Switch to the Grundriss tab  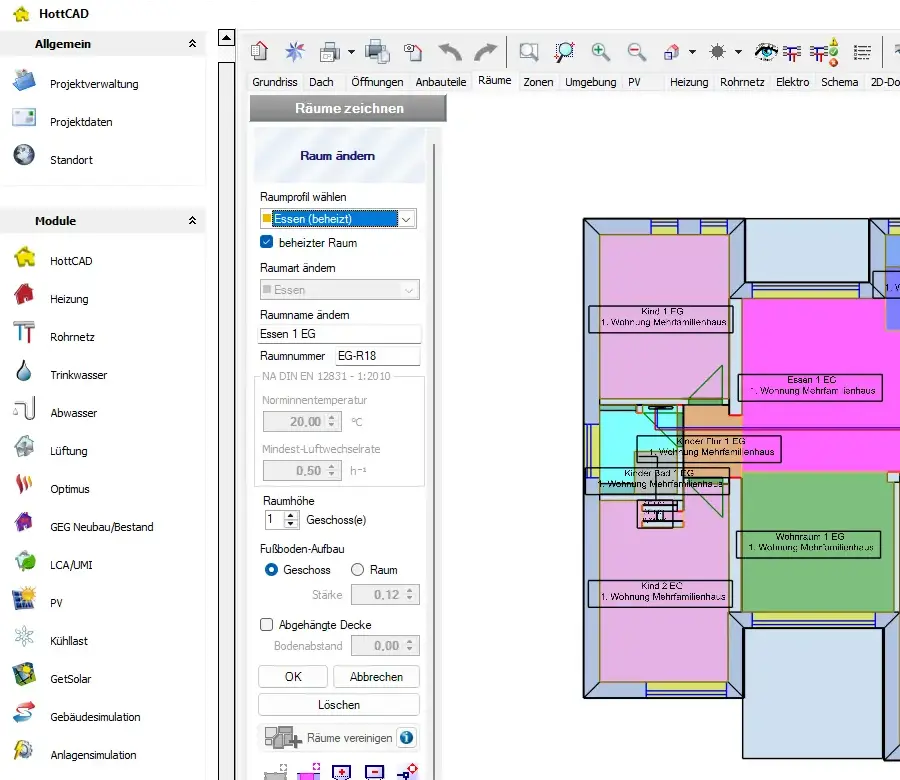pos(275,82)
